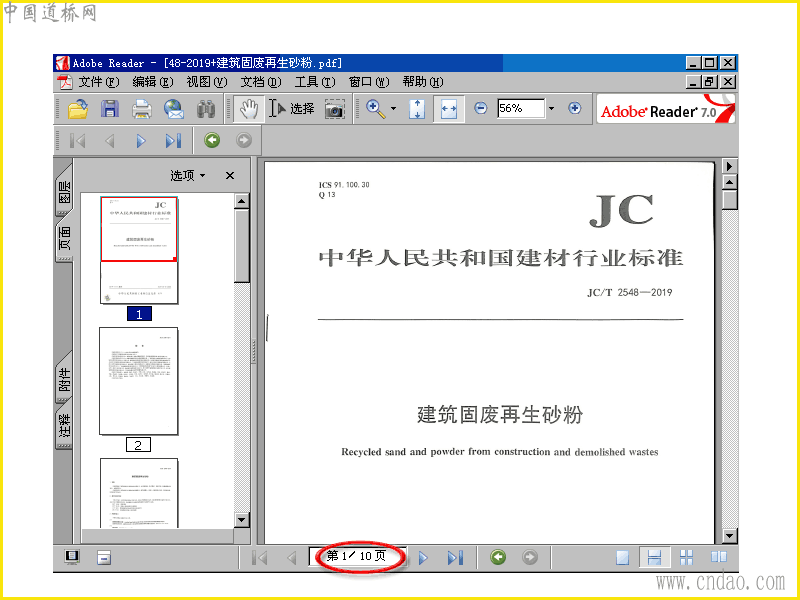Switch to the 图层 side tab
This screenshot has width=800, height=600.
point(64,189)
